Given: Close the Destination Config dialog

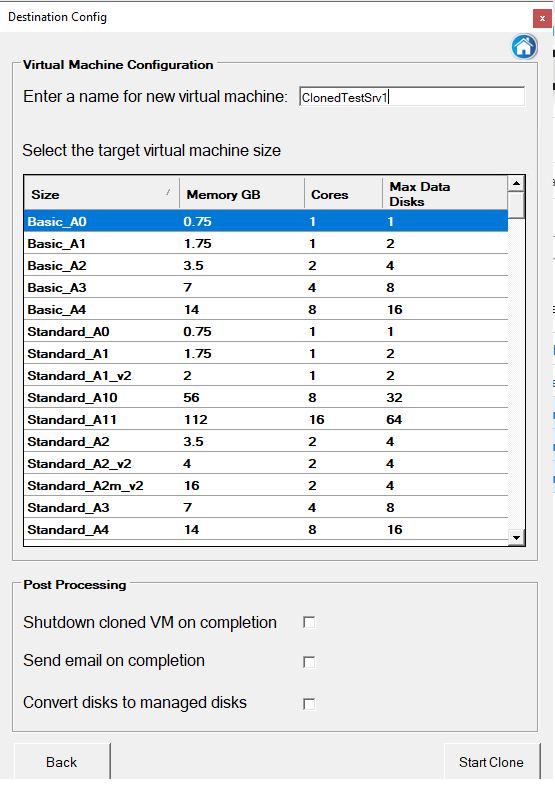Looking at the screenshot, I should coord(542,19).
